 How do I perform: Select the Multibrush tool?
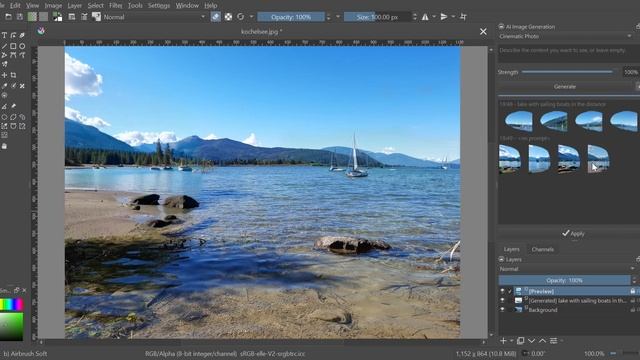tap(4, 64)
